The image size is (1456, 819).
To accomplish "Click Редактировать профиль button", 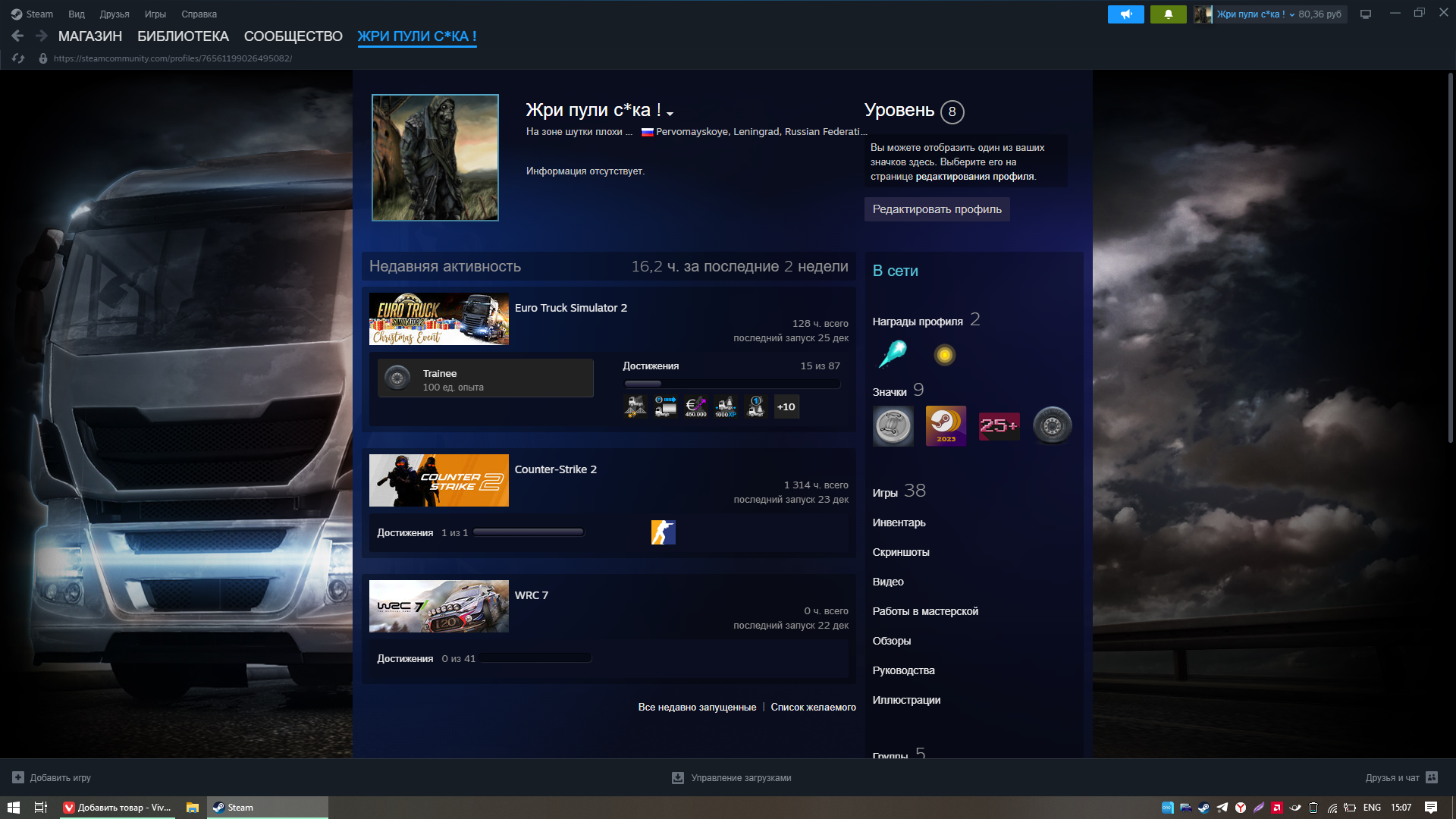I will click(x=937, y=209).
